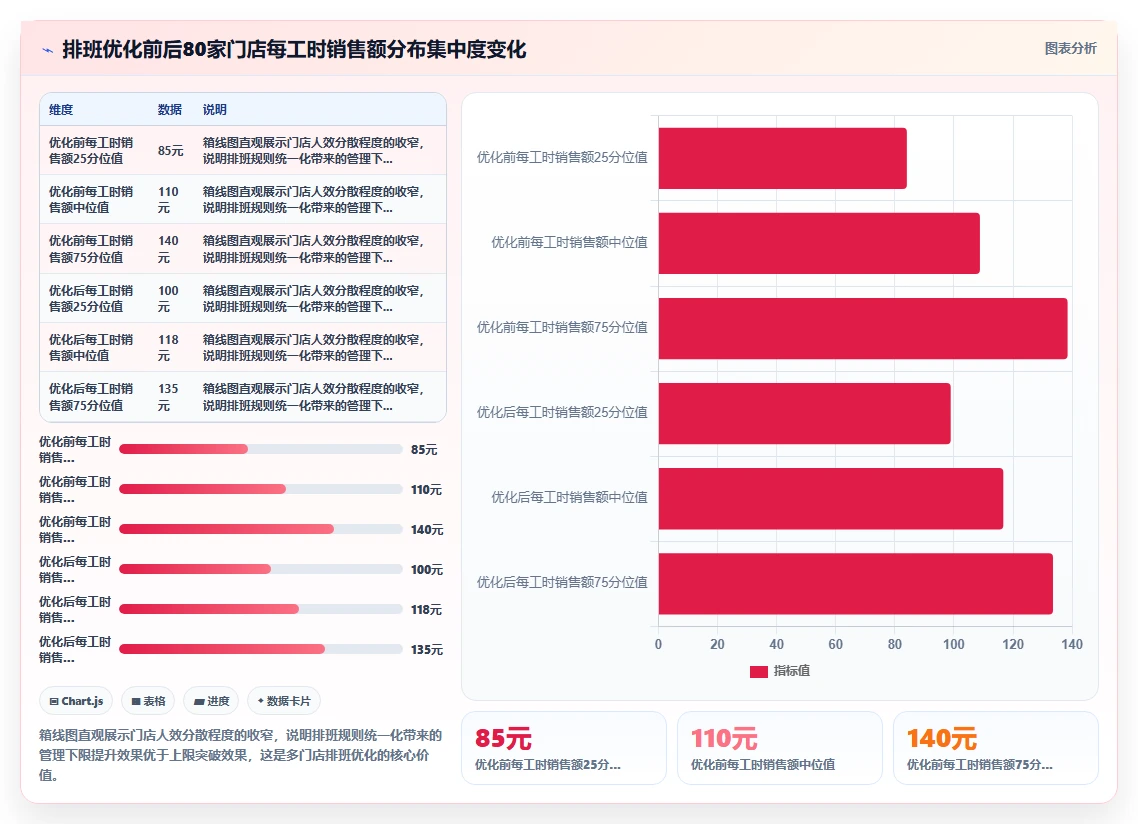Click the 数据 column header

[x=170, y=110]
